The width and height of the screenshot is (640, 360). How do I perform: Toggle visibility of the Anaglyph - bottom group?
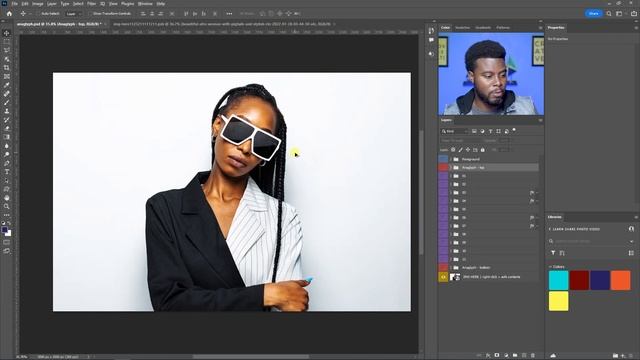click(443, 268)
